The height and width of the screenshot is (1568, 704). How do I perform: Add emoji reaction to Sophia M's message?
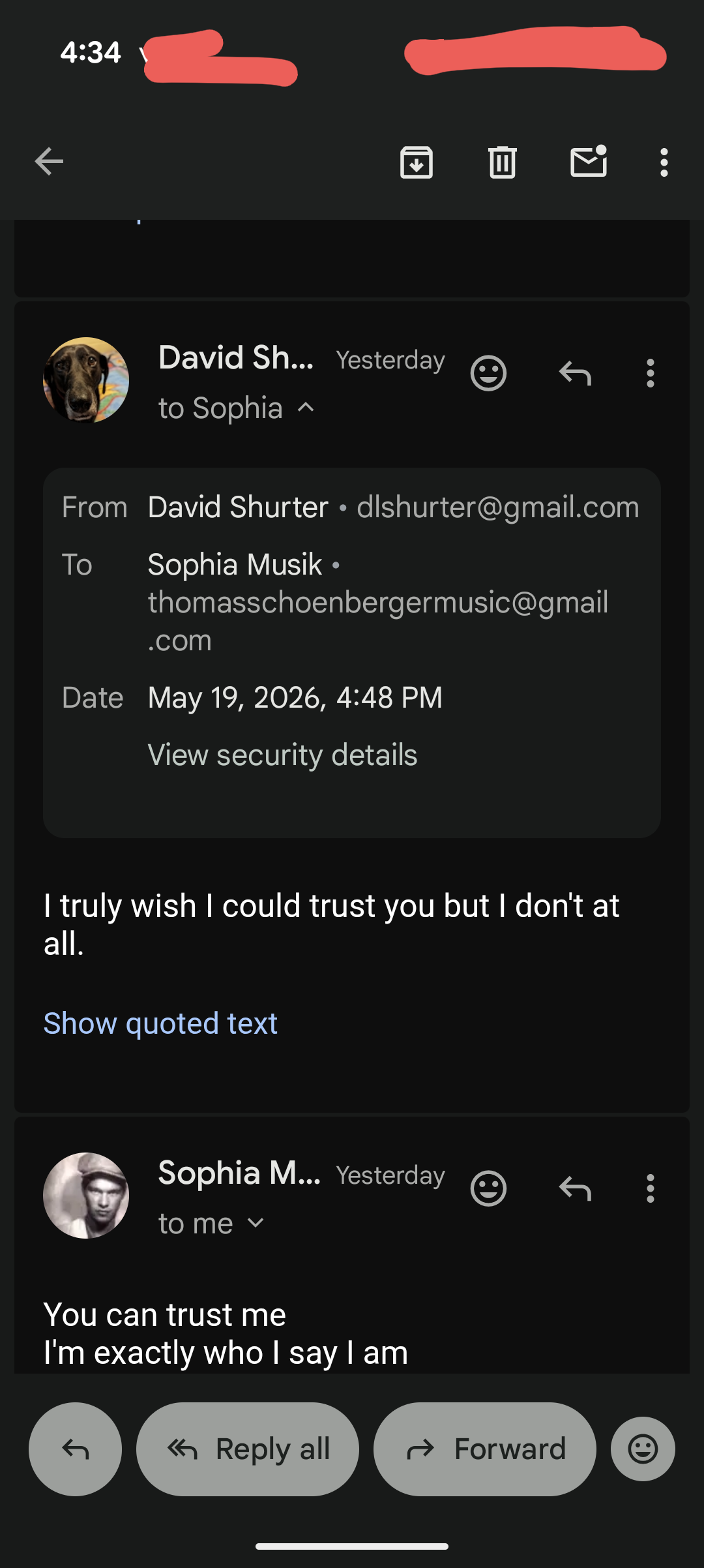click(x=488, y=1188)
